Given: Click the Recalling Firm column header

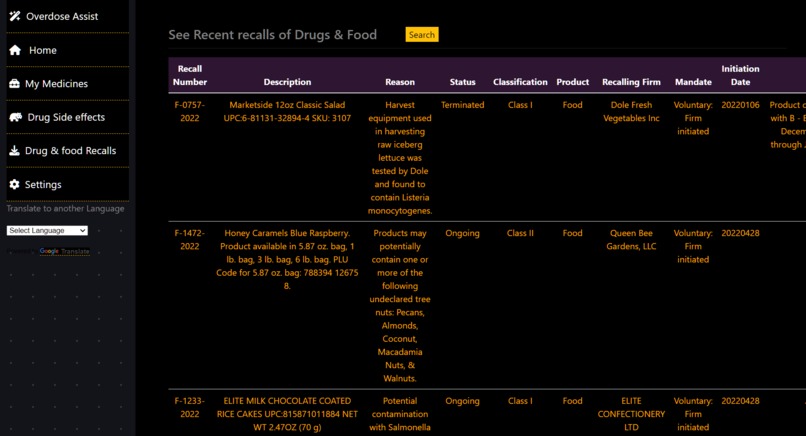Looking at the screenshot, I should (x=631, y=82).
